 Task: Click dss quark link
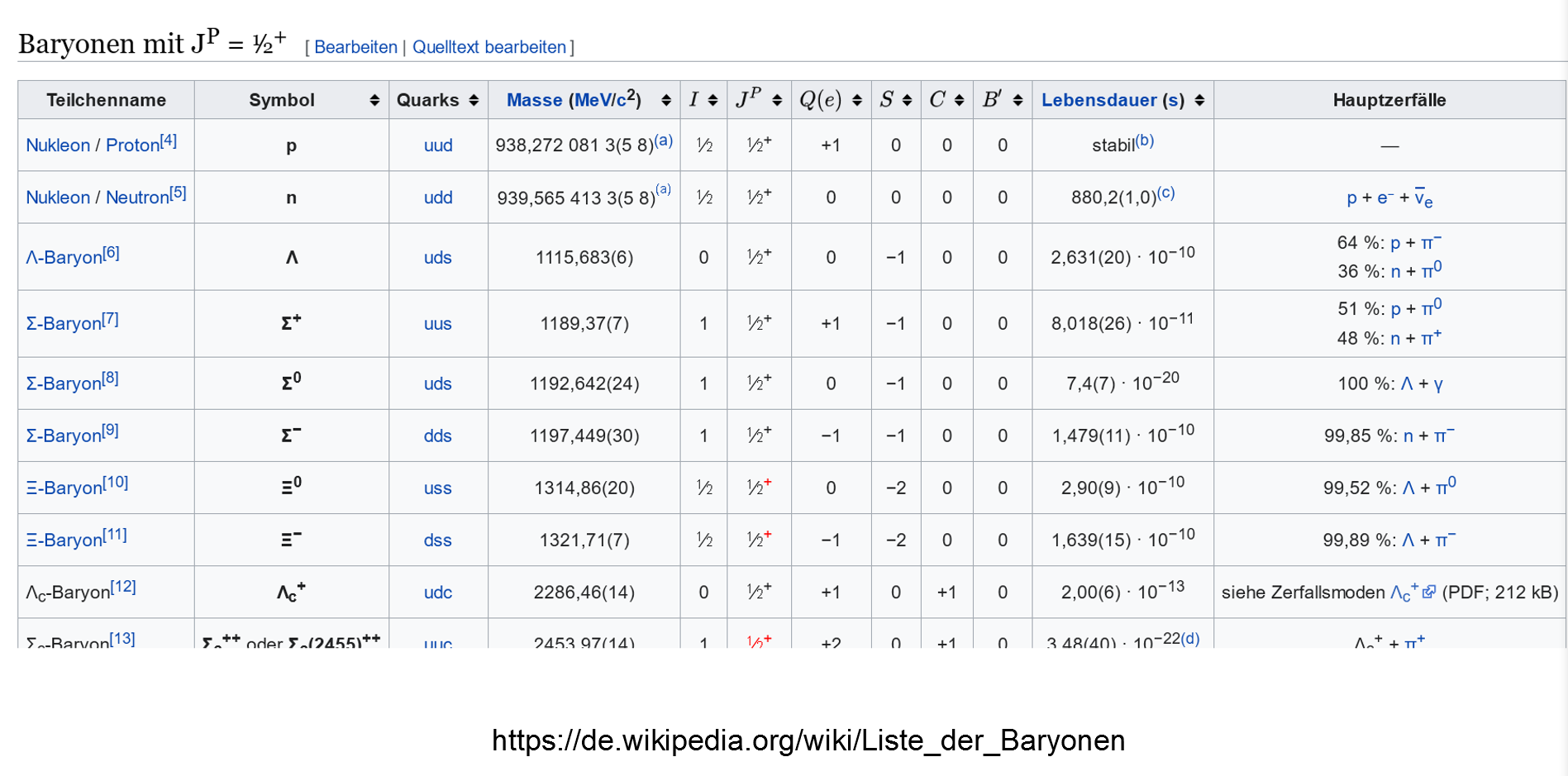438,540
